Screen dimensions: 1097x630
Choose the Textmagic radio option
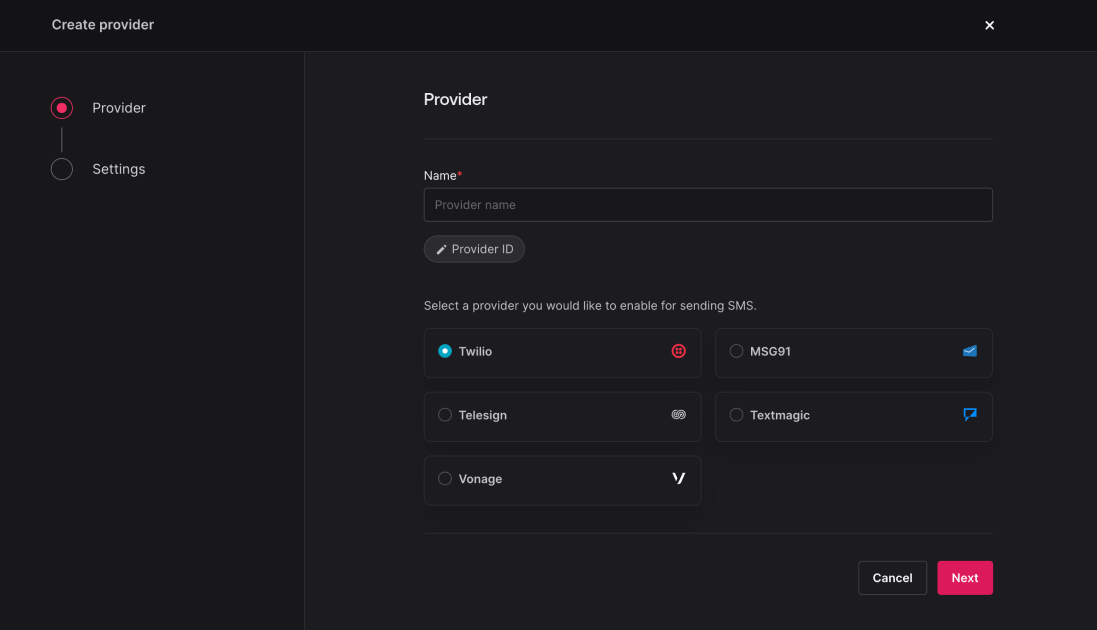point(736,415)
